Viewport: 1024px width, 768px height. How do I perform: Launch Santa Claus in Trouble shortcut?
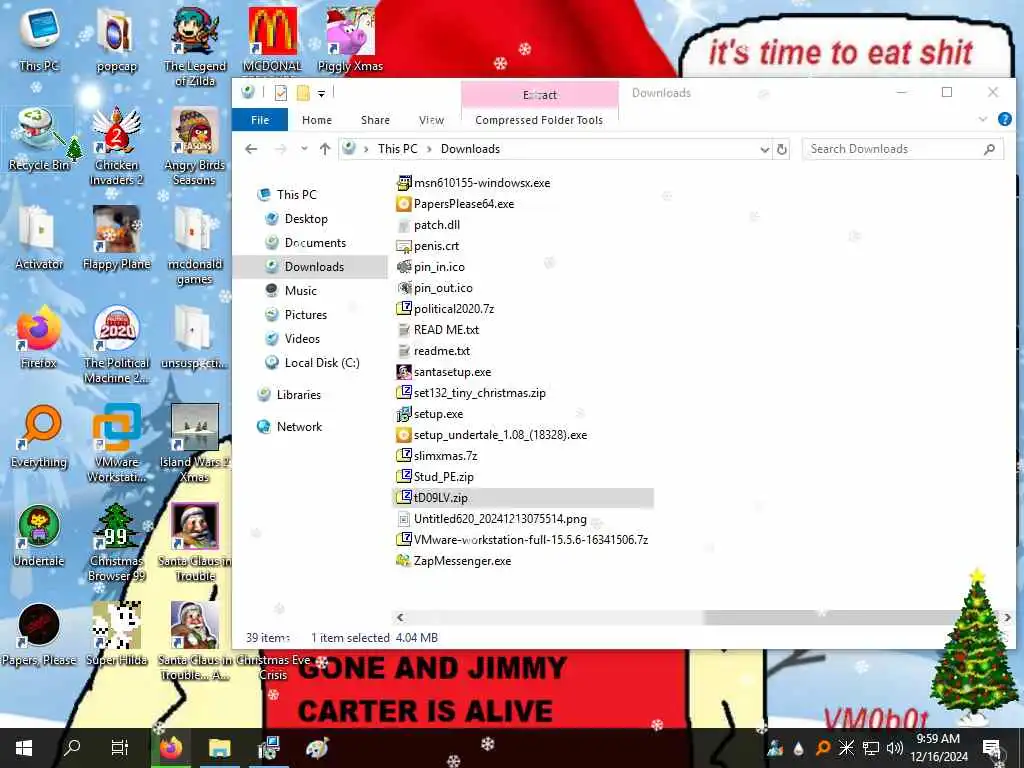[195, 541]
